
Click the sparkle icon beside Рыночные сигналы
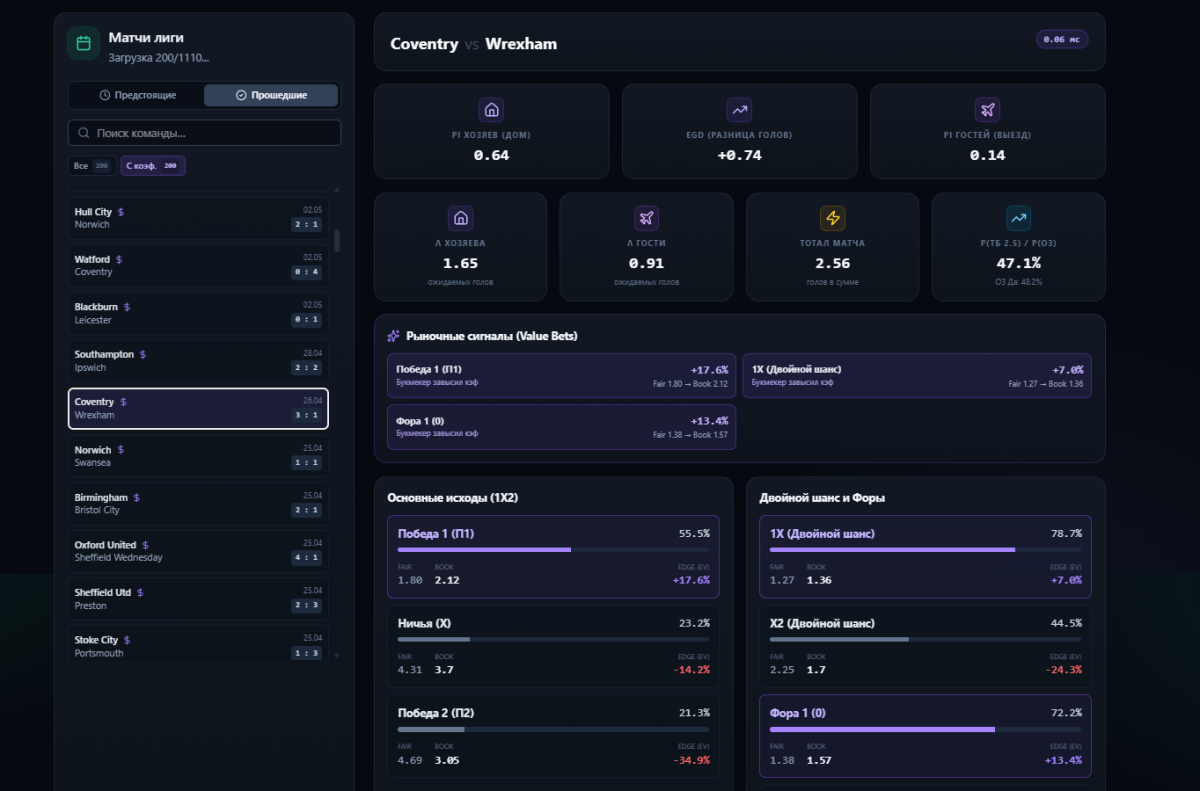(x=394, y=336)
